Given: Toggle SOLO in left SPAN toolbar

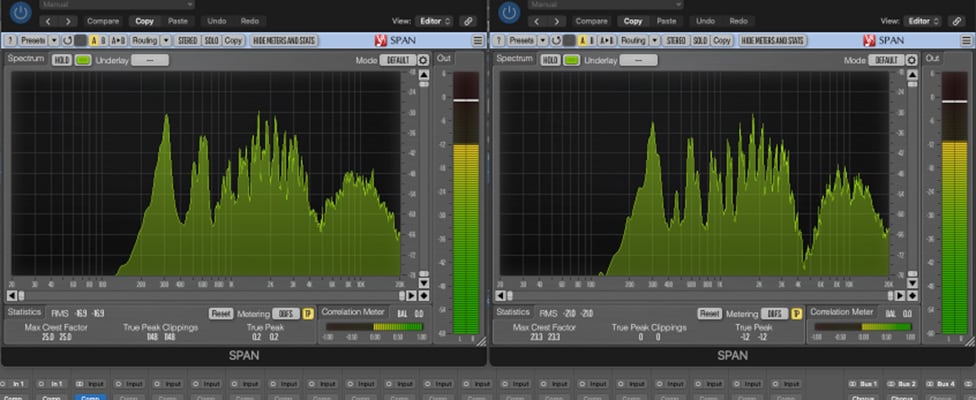Looking at the screenshot, I should (212, 40).
